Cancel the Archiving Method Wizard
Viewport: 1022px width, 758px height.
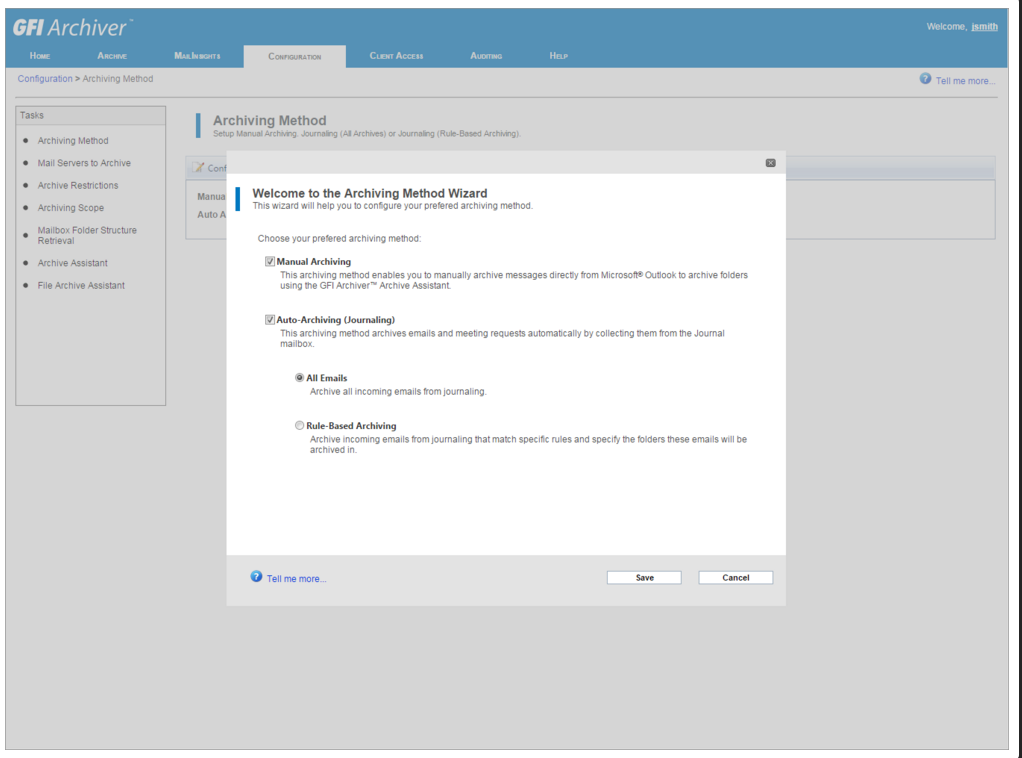pos(735,577)
